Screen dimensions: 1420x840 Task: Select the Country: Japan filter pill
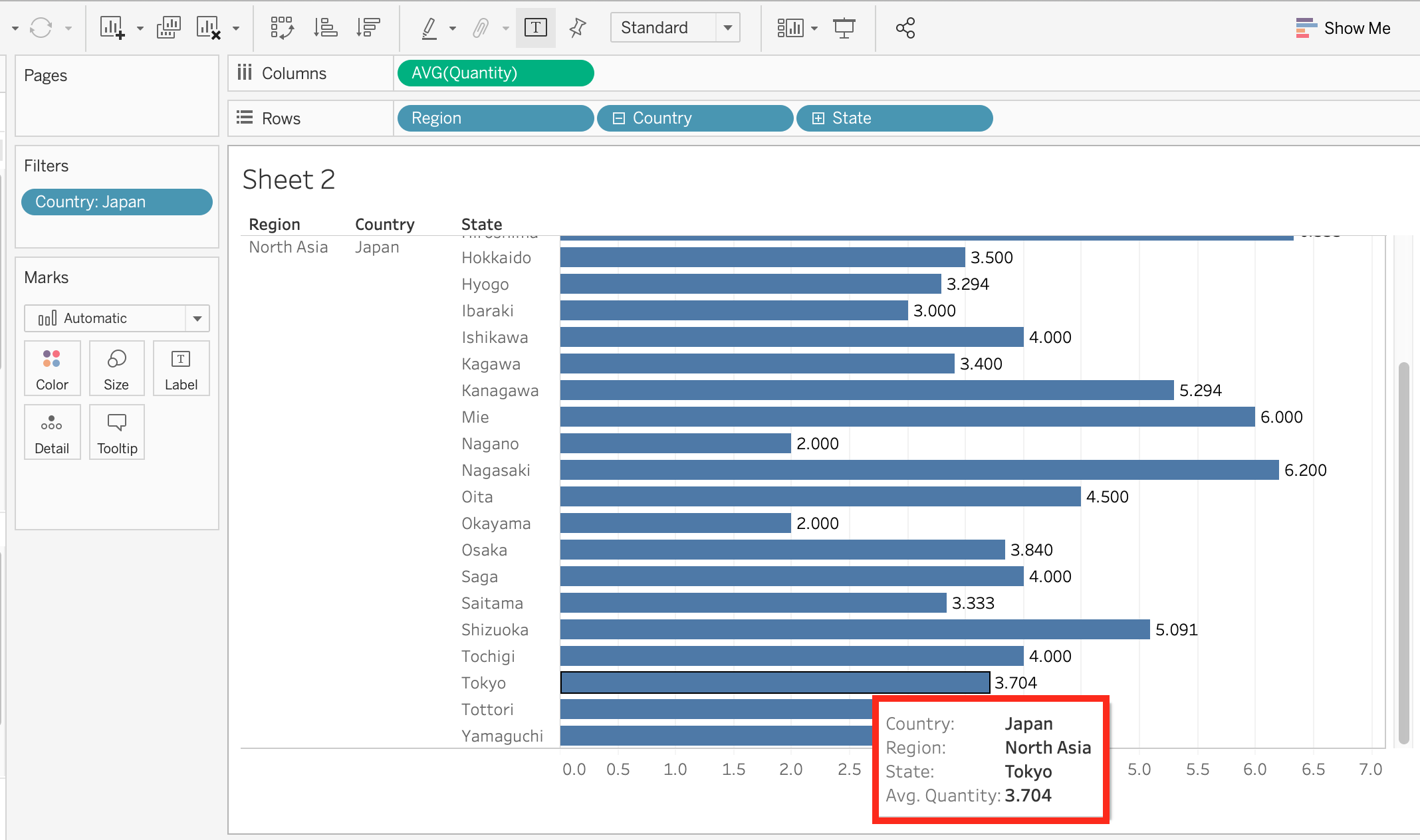click(x=116, y=201)
